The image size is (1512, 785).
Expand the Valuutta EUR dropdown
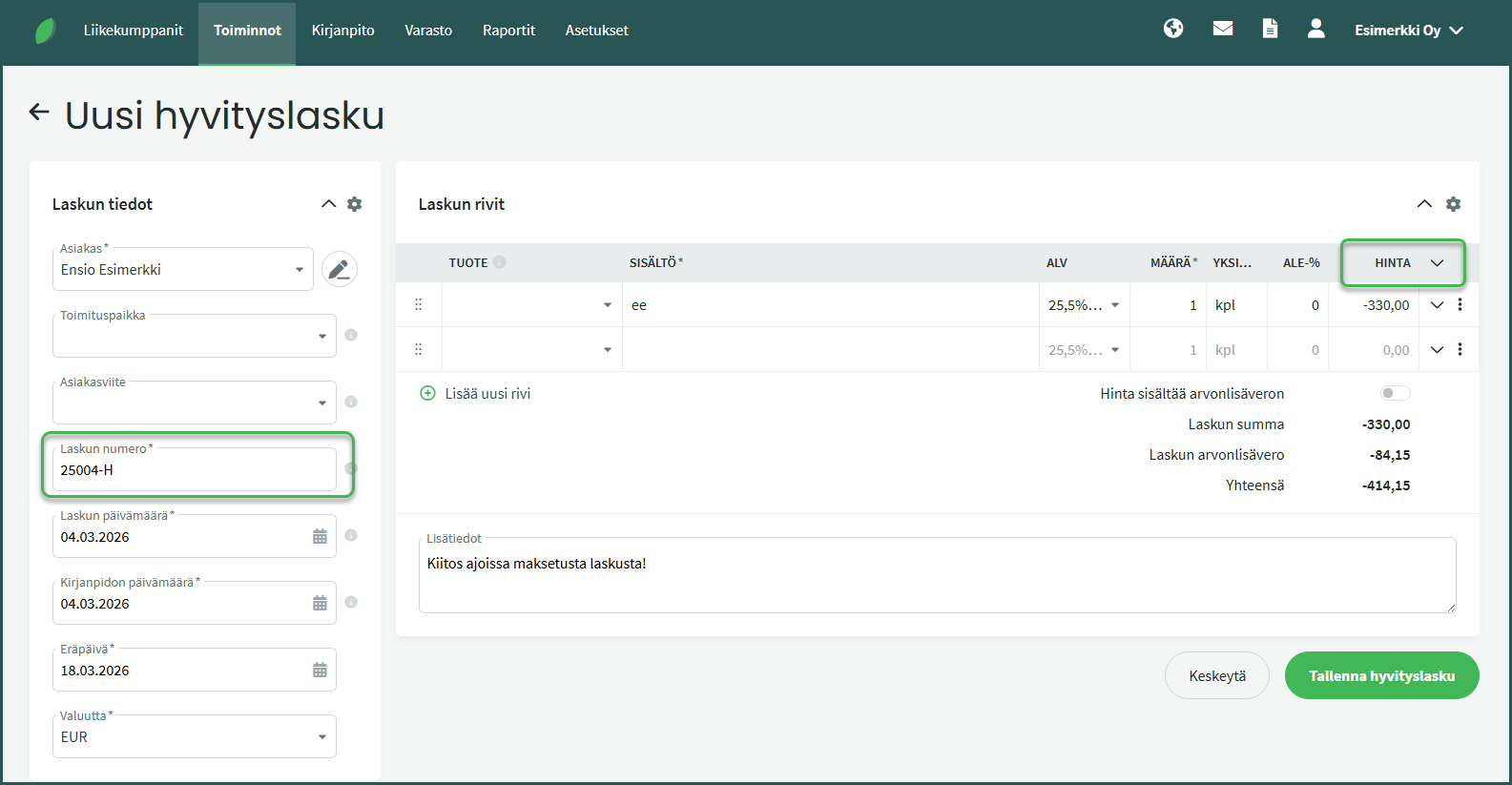[x=321, y=737]
